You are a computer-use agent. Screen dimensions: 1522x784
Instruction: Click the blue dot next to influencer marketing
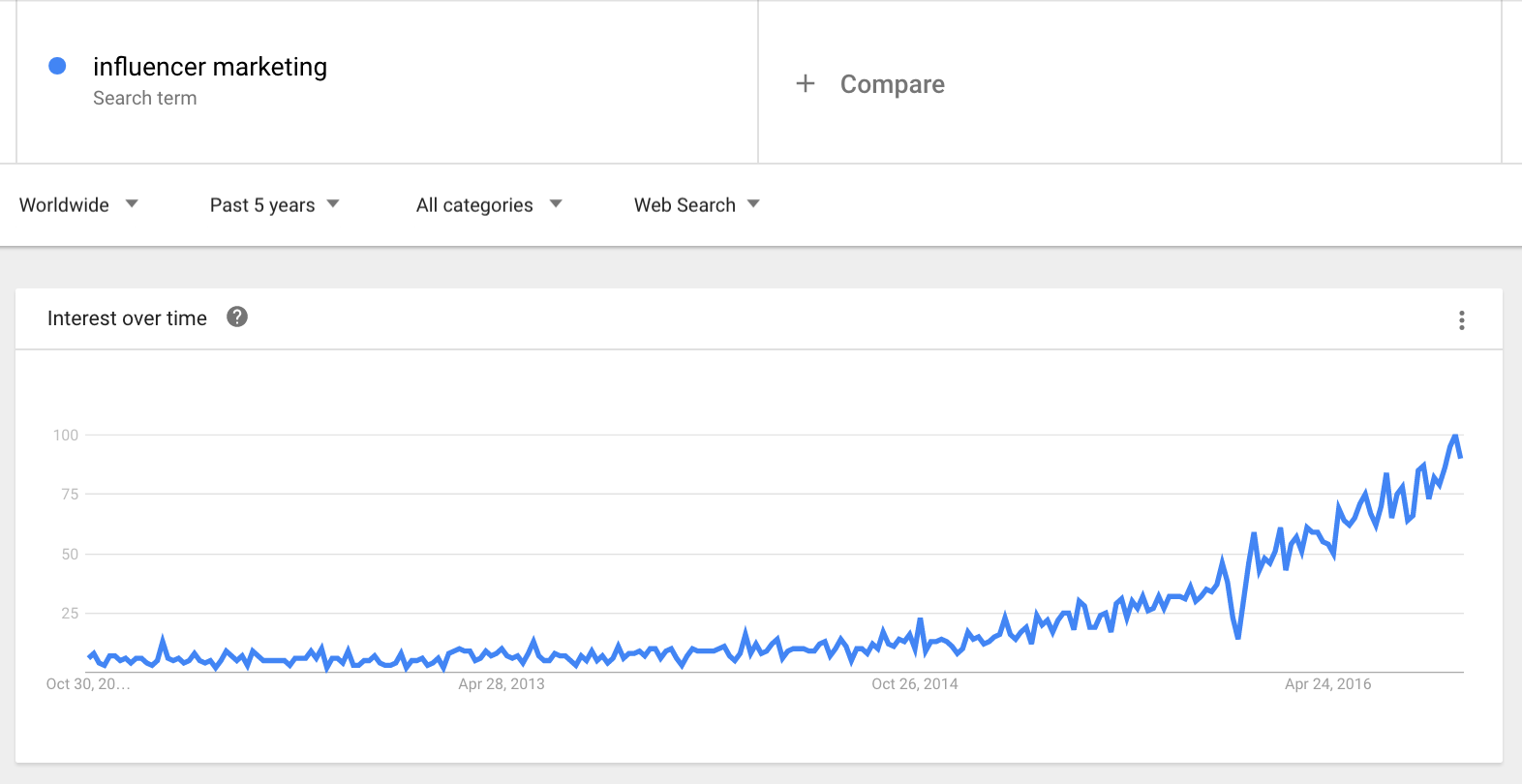click(57, 66)
